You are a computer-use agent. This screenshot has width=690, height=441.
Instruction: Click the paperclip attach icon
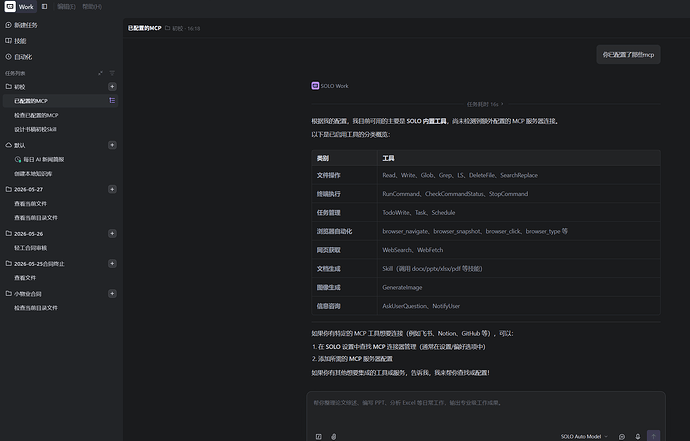(x=334, y=437)
